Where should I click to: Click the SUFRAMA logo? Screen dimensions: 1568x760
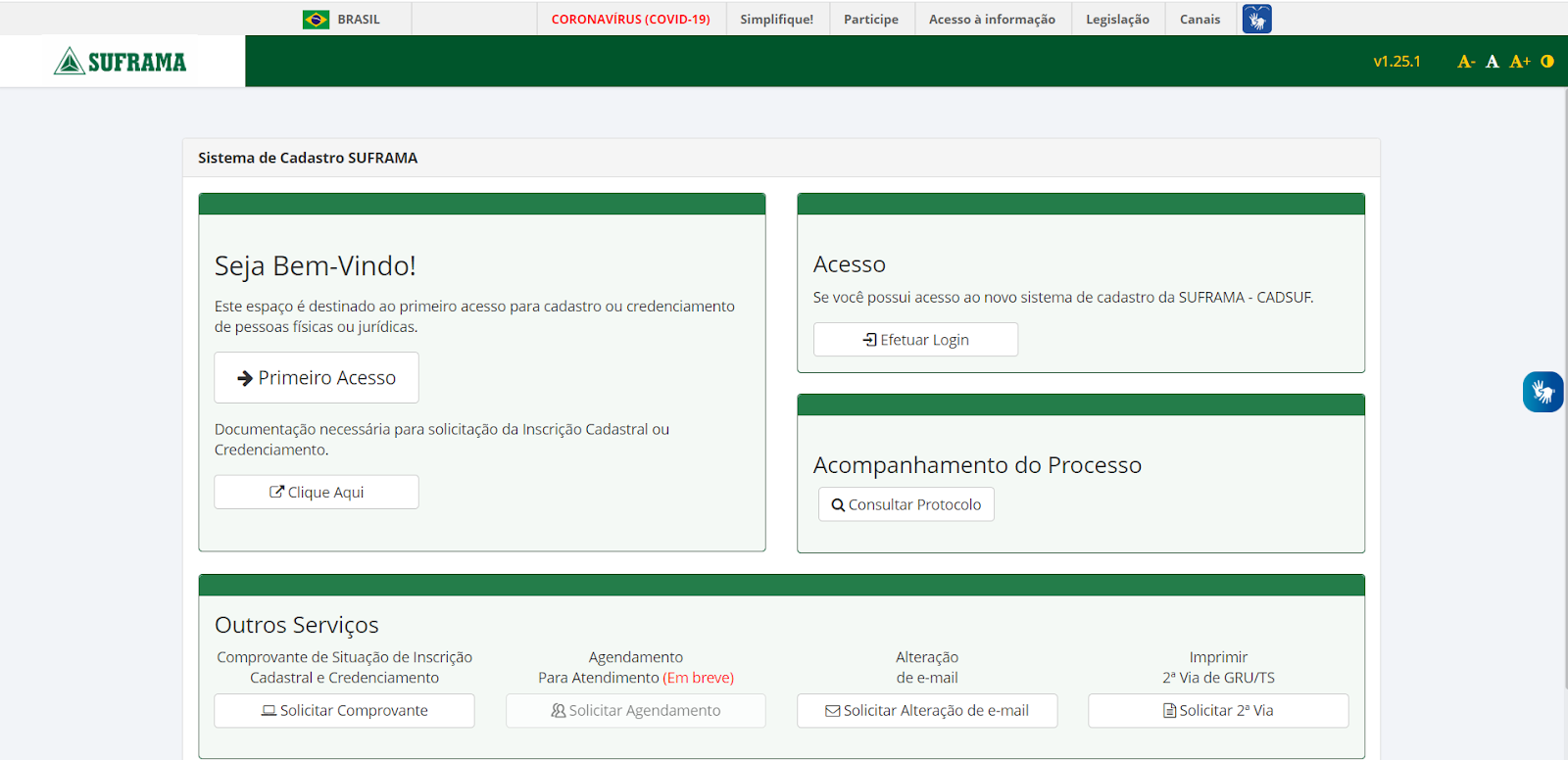tap(121, 62)
